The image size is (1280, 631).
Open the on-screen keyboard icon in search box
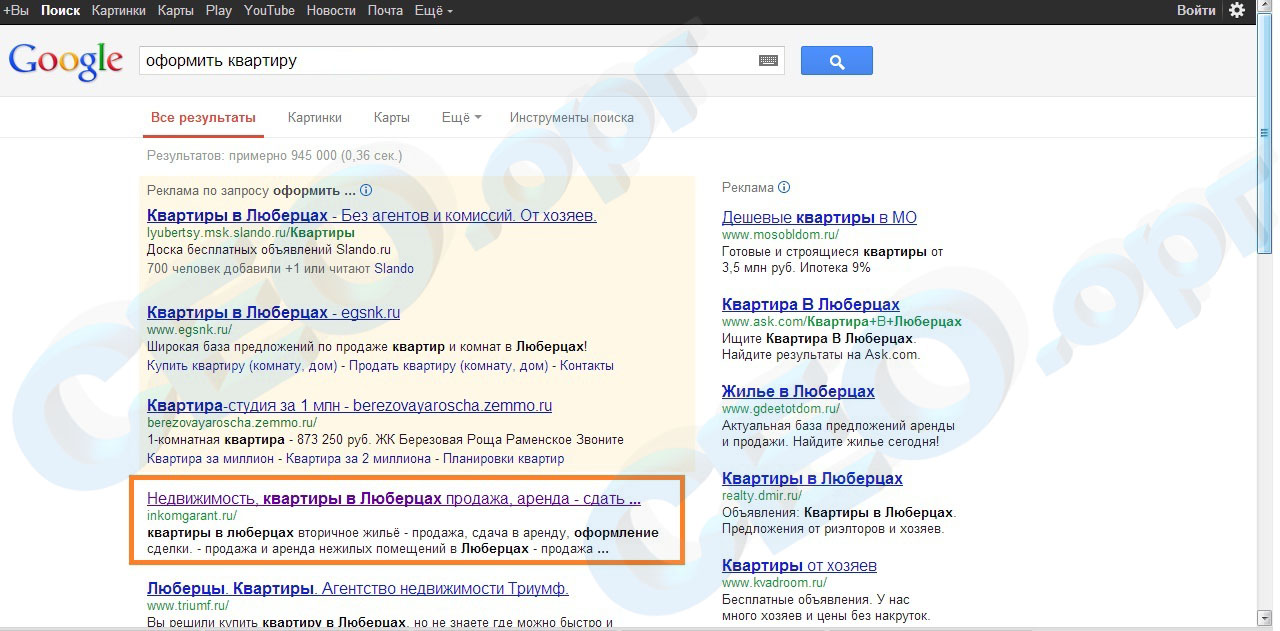[768, 61]
